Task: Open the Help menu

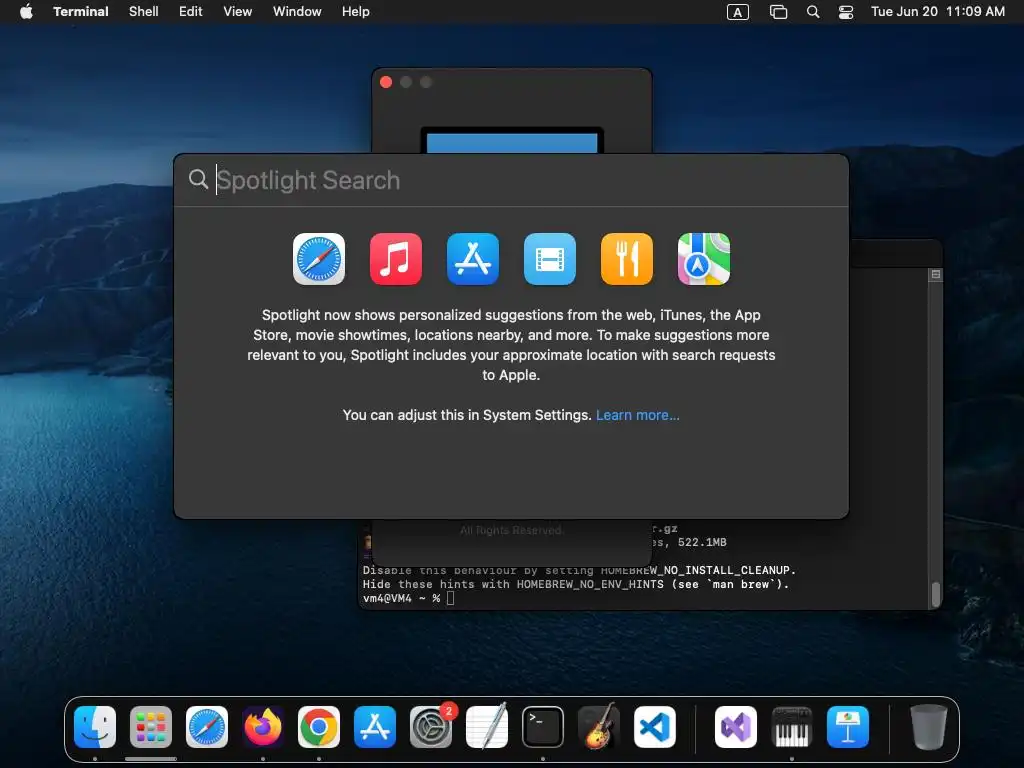Action: tap(356, 12)
